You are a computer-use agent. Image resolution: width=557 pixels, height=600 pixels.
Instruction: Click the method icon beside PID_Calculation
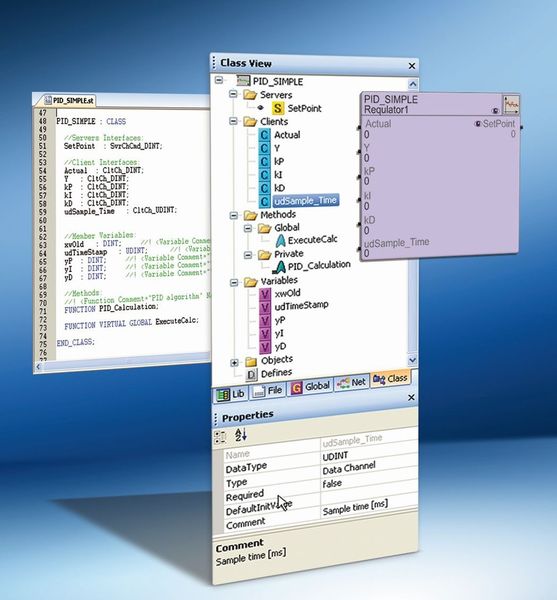[280, 267]
